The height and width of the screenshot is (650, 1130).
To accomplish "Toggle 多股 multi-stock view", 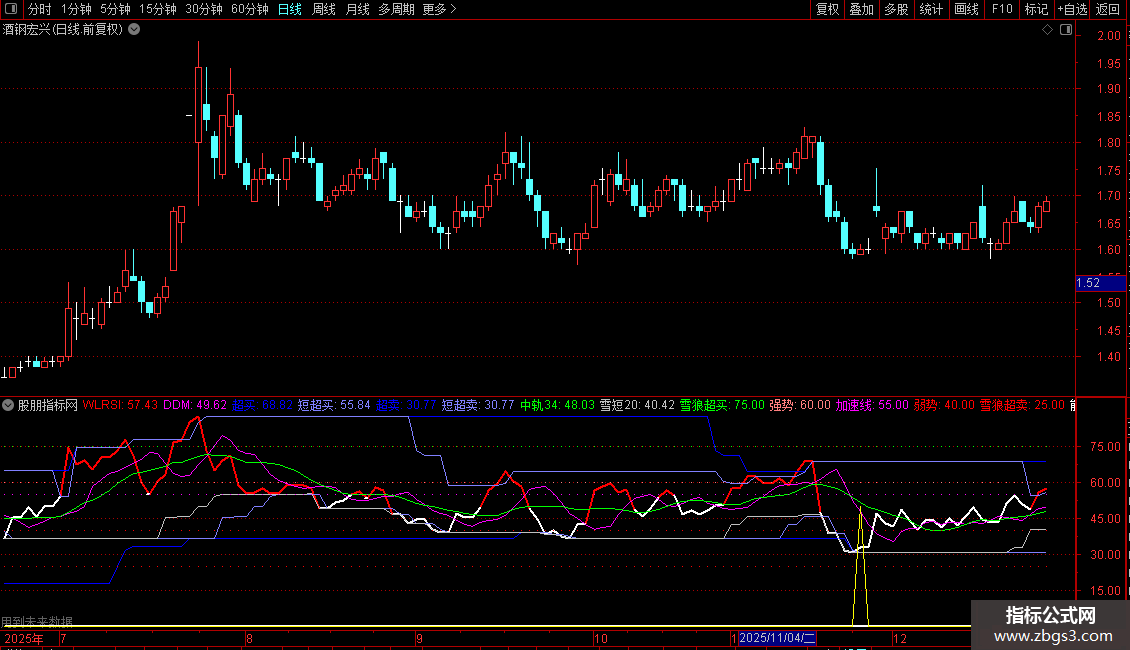I will click(x=896, y=10).
